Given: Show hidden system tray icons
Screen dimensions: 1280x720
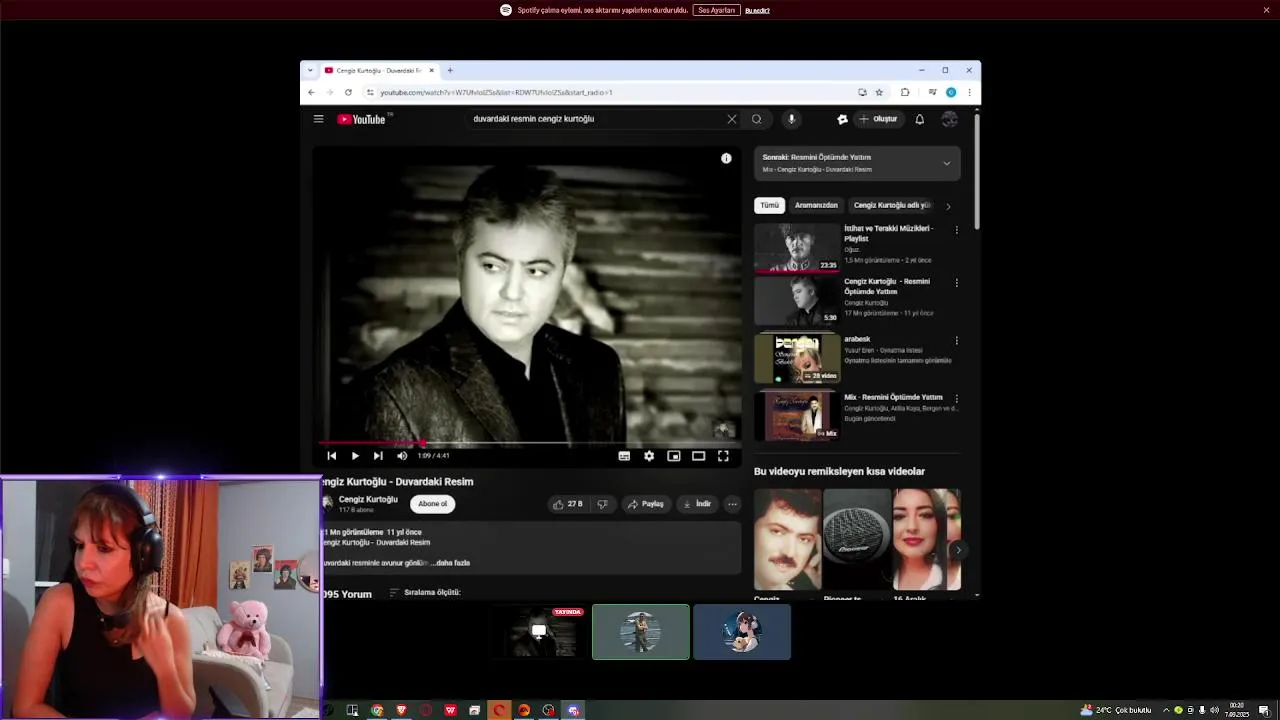Looking at the screenshot, I should 1165,710.
